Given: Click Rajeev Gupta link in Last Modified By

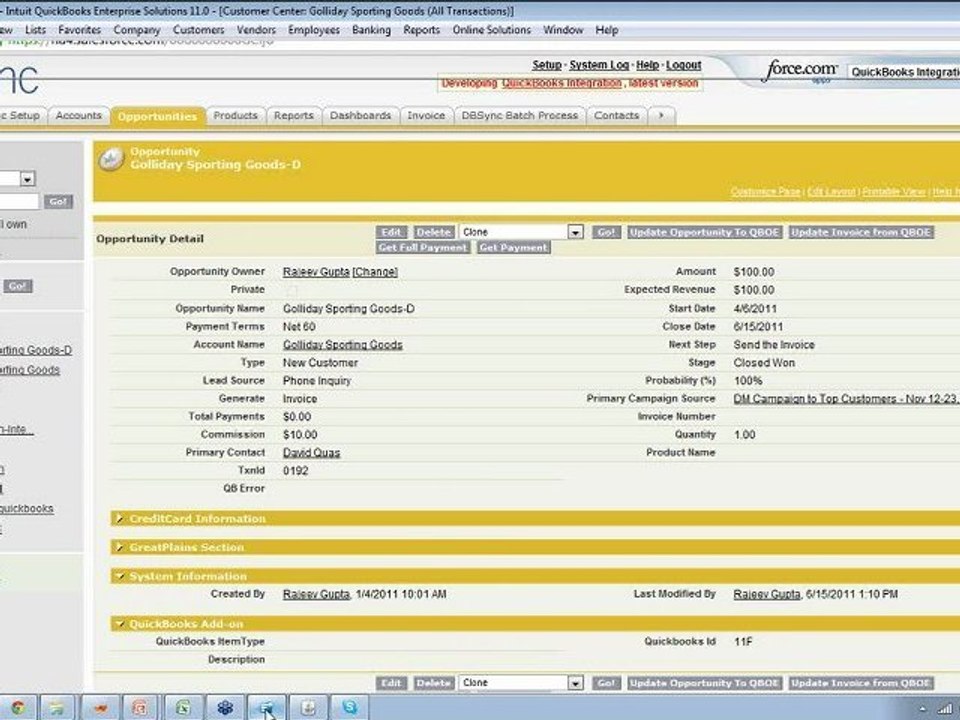Looking at the screenshot, I should point(767,594).
